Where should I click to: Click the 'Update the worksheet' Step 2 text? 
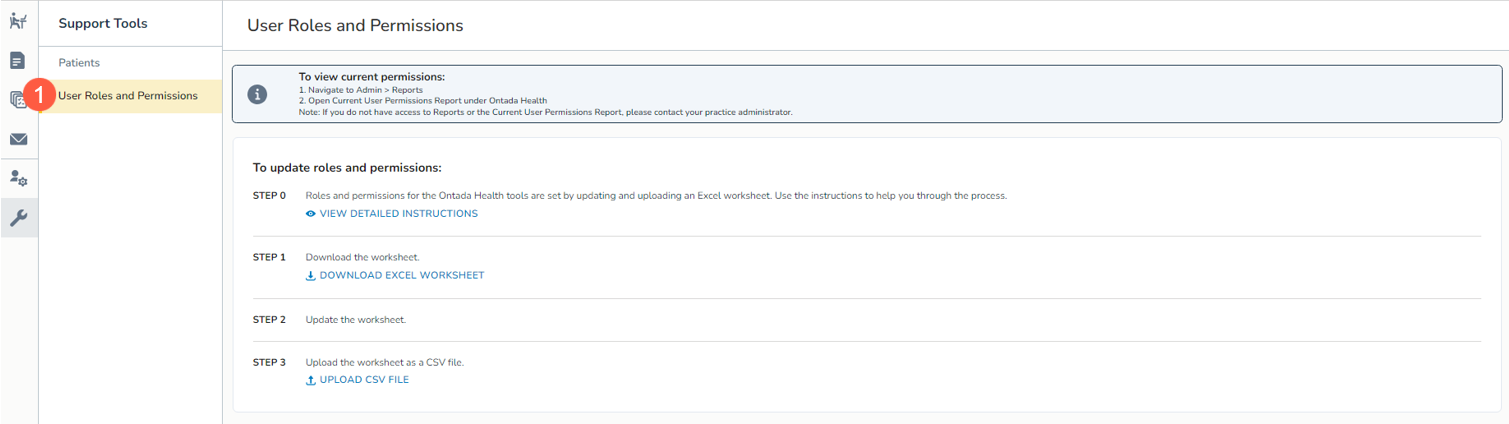pos(355,320)
